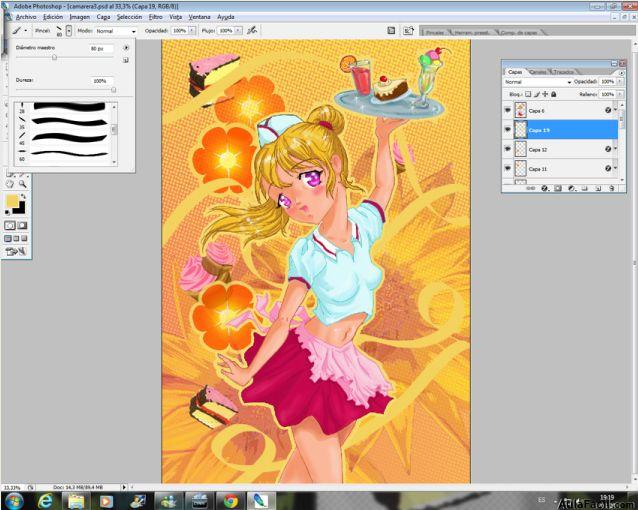This screenshot has width=638, height=510.
Task: Click the Capa 6 layer thumbnail
Action: coord(520,110)
